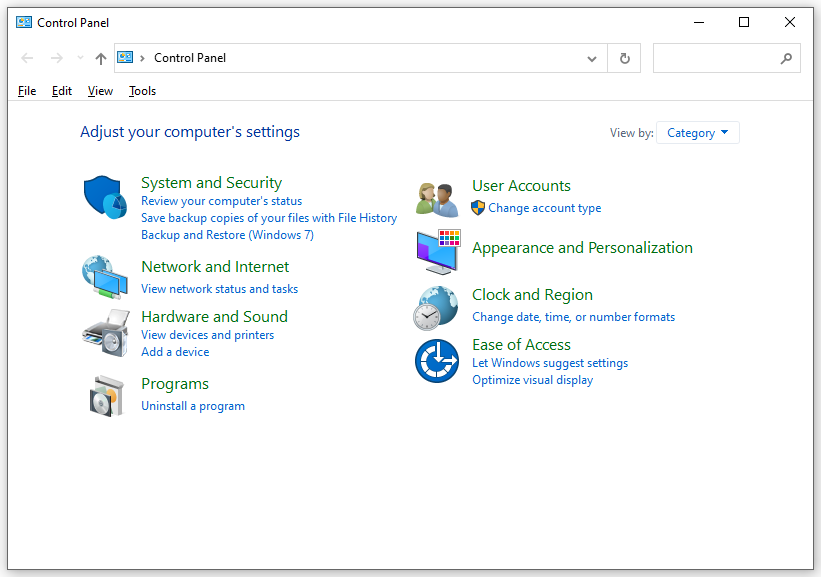This screenshot has width=821, height=577.
Task: Open the User Accounts people icon
Action: 437,199
